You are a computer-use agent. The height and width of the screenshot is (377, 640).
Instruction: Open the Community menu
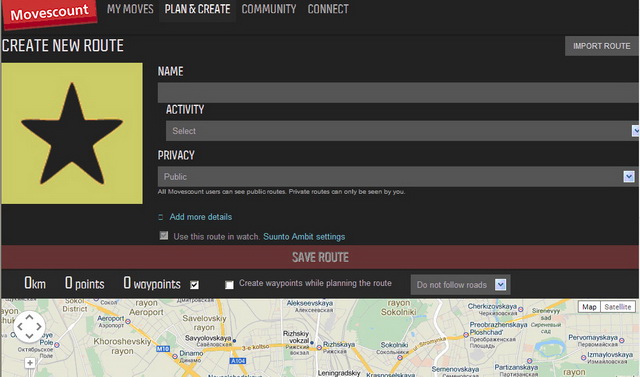269,9
